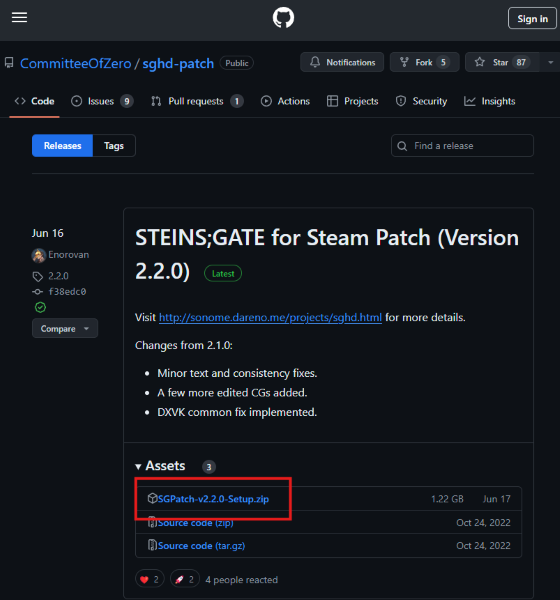Click the Sign in button
The width and height of the screenshot is (560, 600).
pyautogui.click(x=532, y=18)
